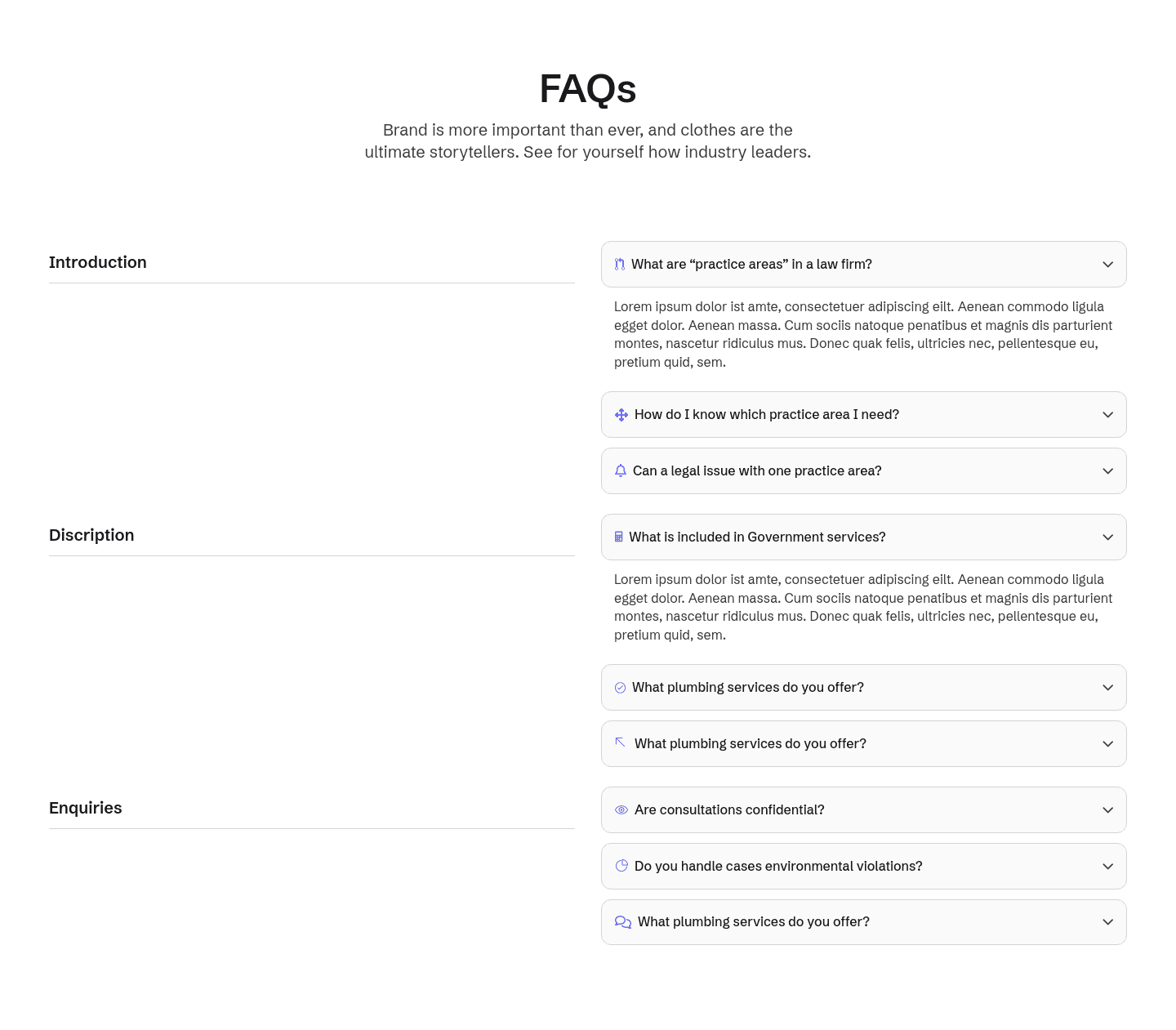Click the pie chart icon on environmental violations FAQ
This screenshot has height=1030, width=1176.
coord(621,866)
